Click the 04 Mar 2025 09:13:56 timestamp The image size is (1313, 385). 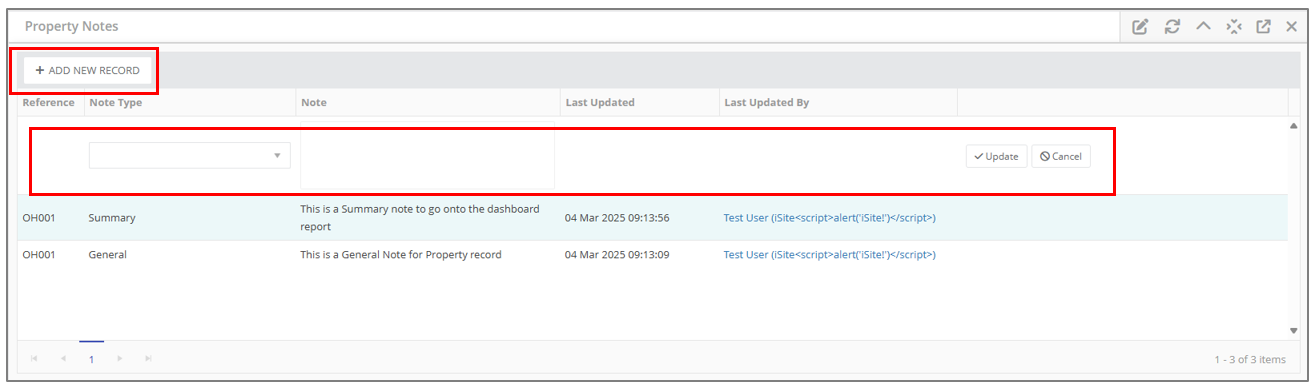click(x=617, y=218)
